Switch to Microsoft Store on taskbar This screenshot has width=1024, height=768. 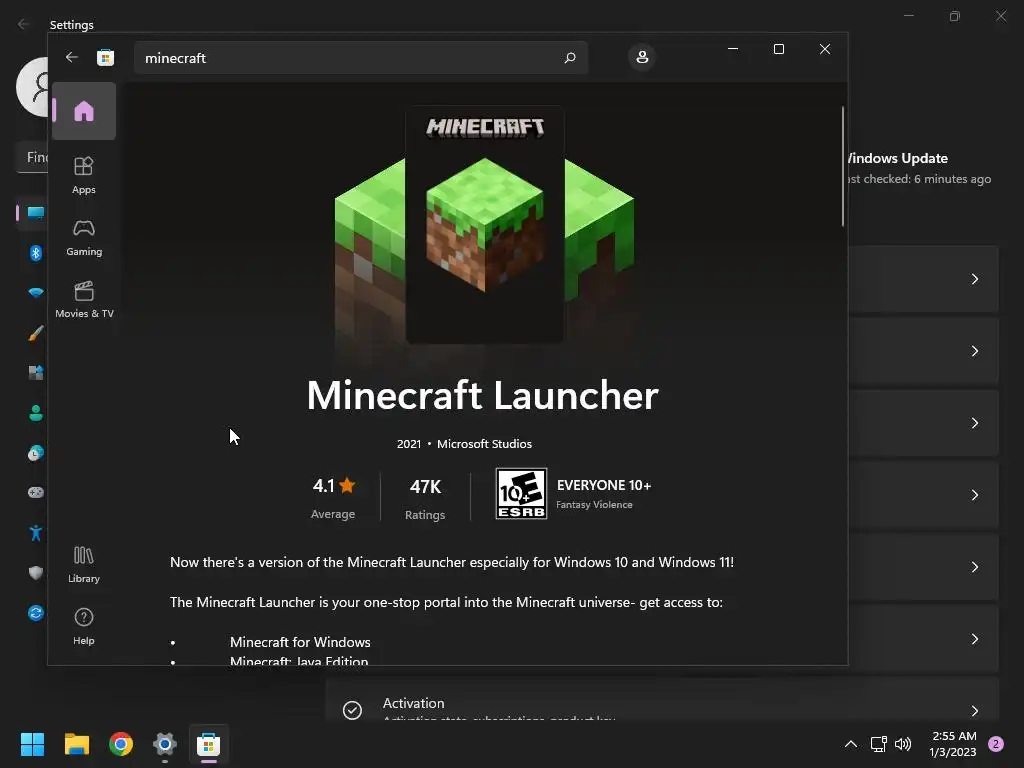208,744
